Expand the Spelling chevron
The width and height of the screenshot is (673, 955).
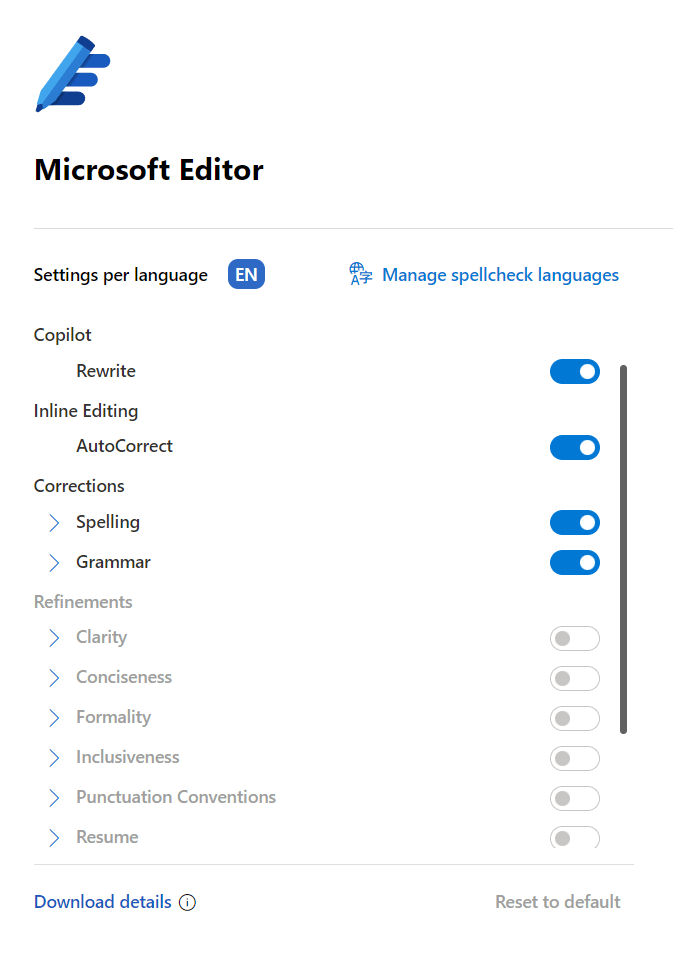(x=54, y=523)
